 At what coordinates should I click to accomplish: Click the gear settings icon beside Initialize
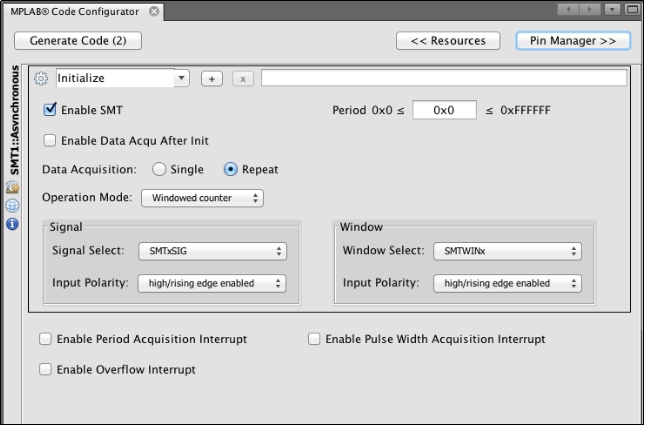41,78
